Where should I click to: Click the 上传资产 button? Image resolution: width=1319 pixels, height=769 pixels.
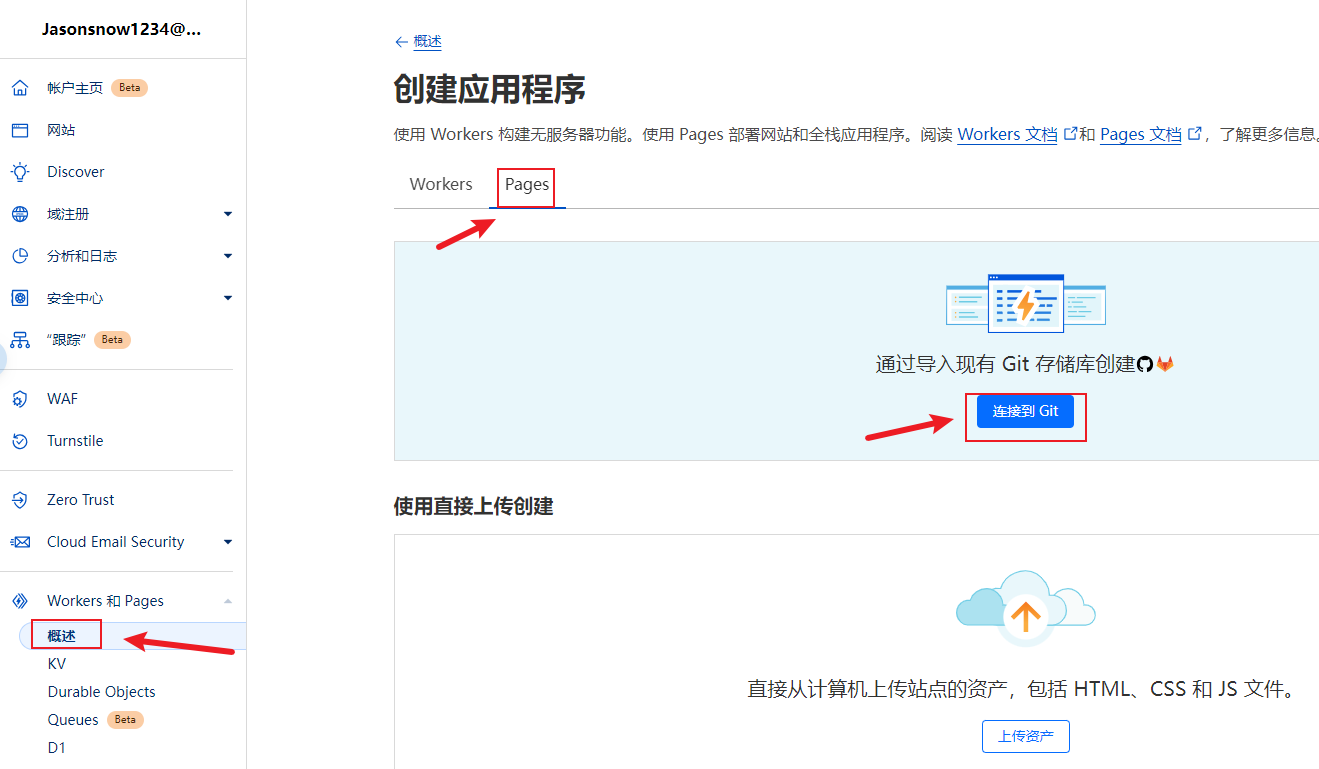(x=1025, y=736)
